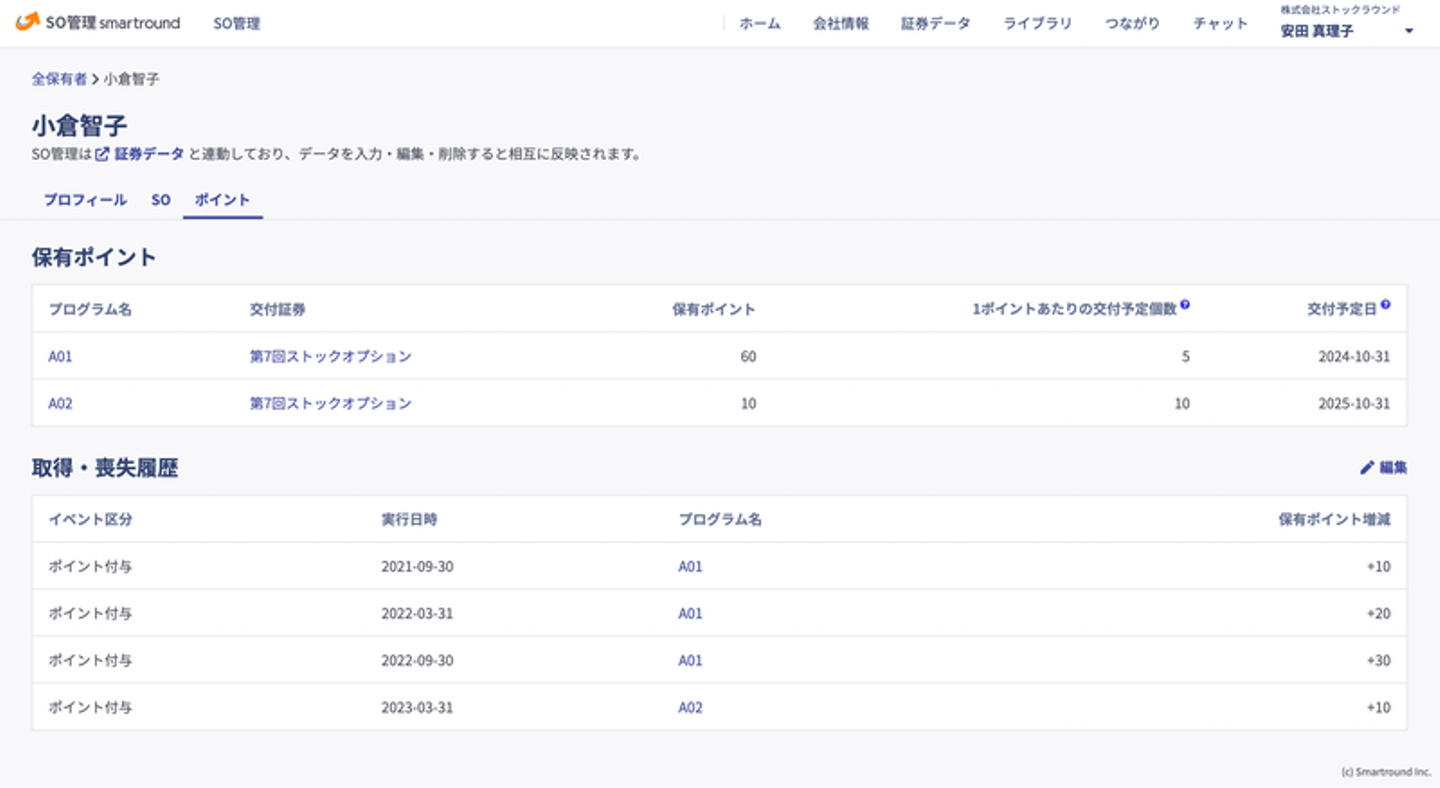This screenshot has width=1440, height=788.
Task: Open the 安田 真理子 account dropdown arrow
Action: point(1409,31)
